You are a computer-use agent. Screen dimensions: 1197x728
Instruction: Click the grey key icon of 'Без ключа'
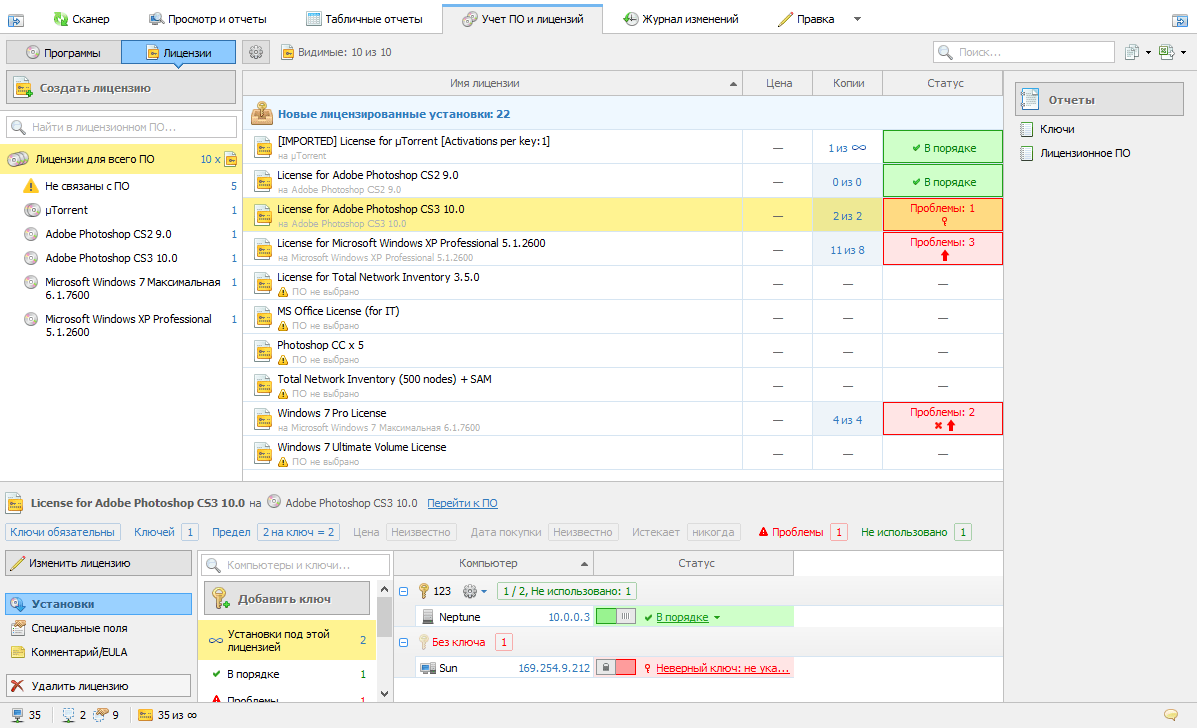click(x=424, y=642)
